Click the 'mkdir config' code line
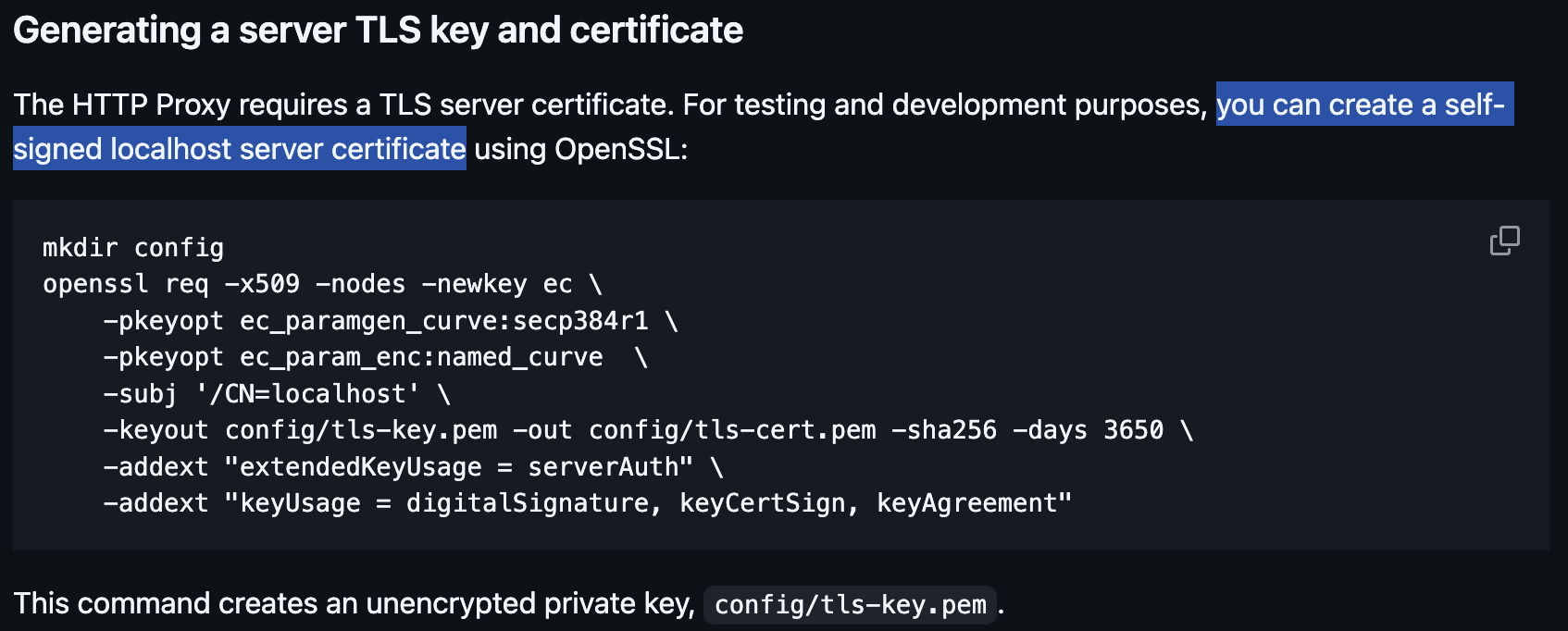This screenshot has height=631, width=1568. (x=133, y=248)
